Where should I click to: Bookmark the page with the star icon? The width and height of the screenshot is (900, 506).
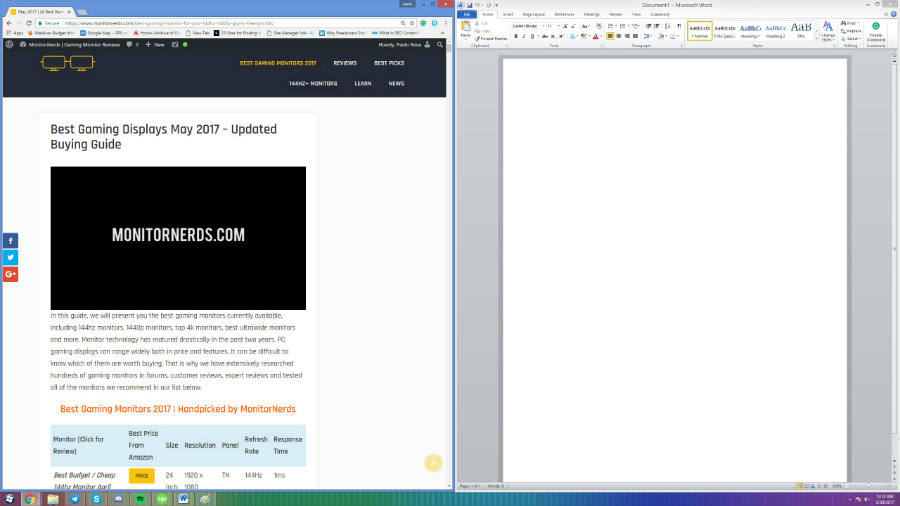pyautogui.click(x=412, y=23)
